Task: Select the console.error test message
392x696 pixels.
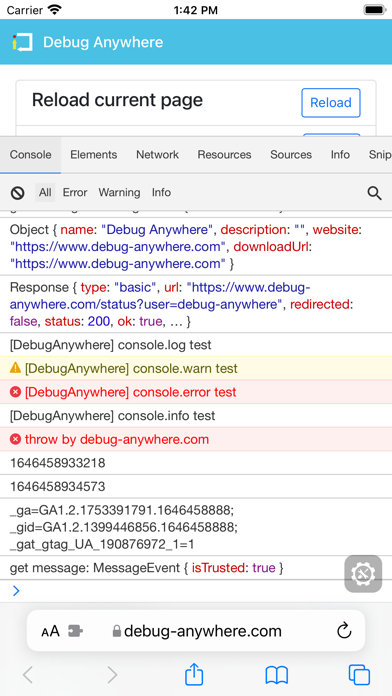Action: pyautogui.click(x=131, y=392)
